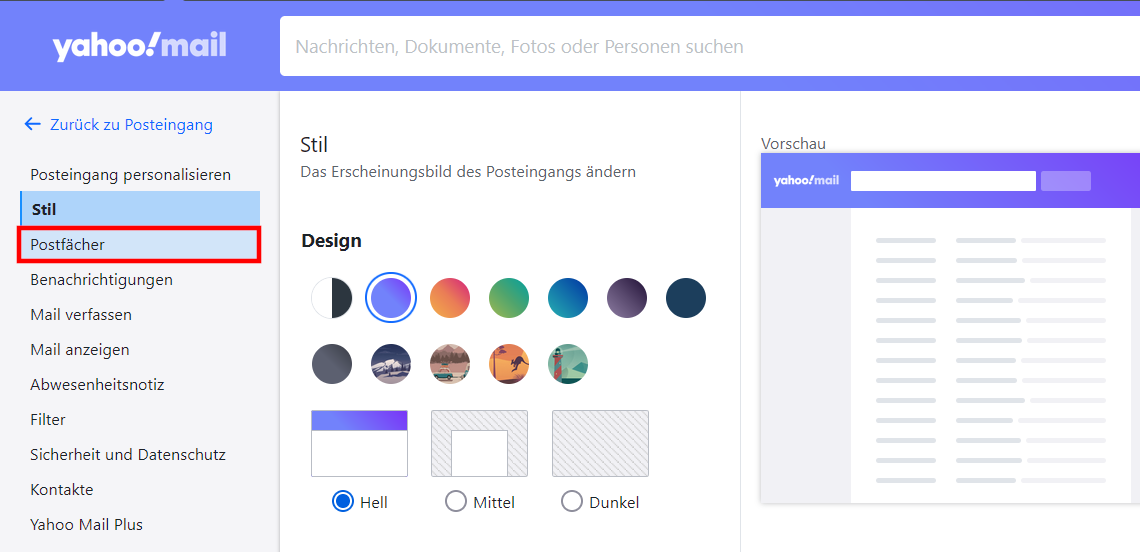Image resolution: width=1140 pixels, height=552 pixels.
Task: Open Abwesenheitsnotiz settings
Action: 97,385
